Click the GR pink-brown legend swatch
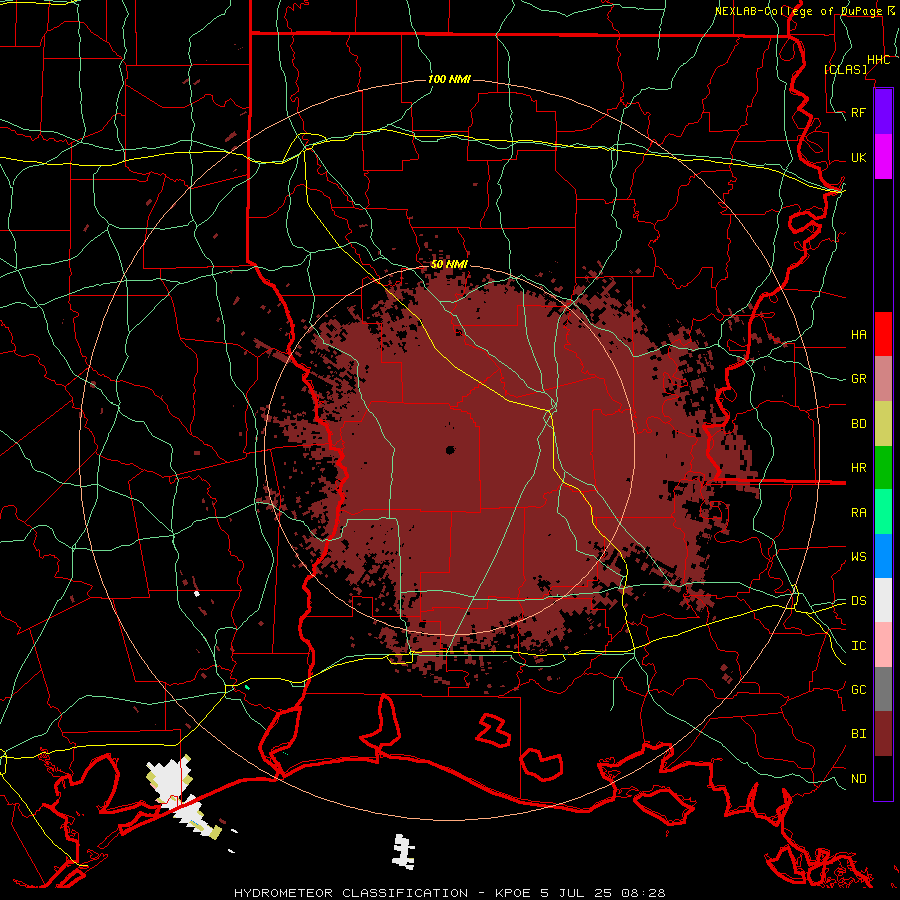 tap(883, 379)
